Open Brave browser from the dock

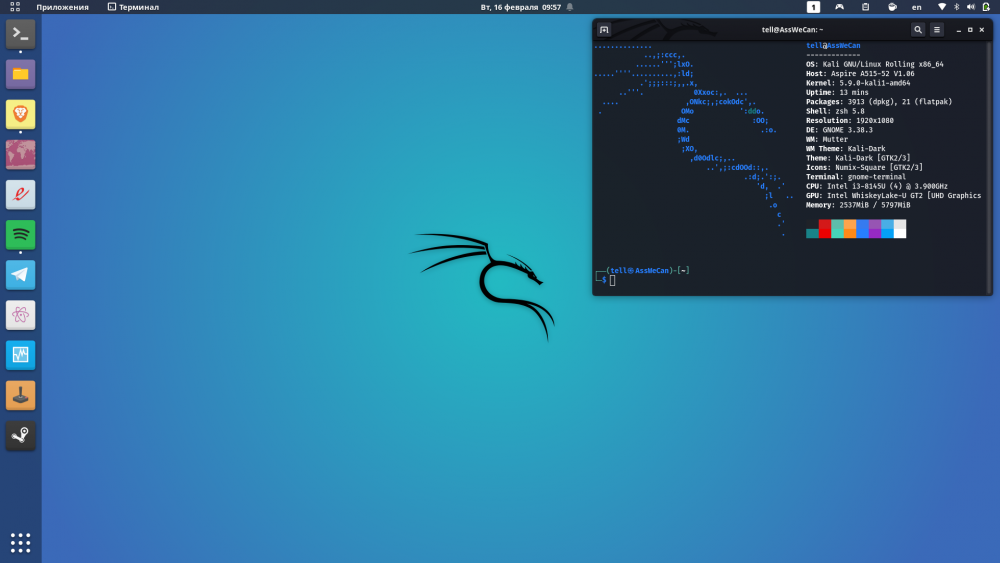pos(20,114)
